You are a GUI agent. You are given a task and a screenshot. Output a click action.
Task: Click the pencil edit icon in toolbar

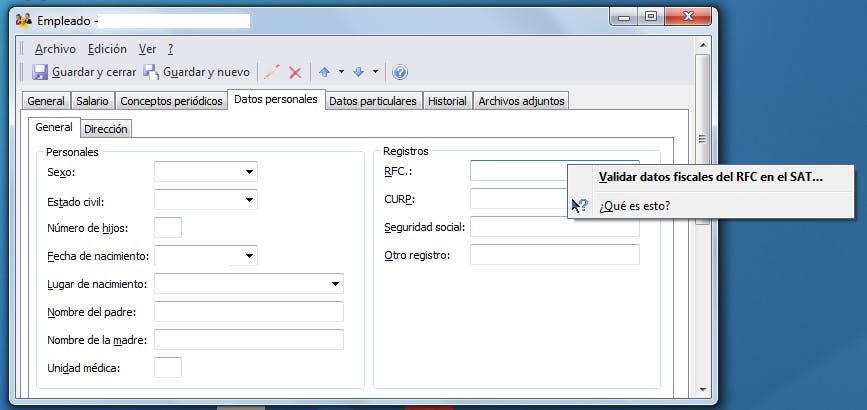coord(271,72)
